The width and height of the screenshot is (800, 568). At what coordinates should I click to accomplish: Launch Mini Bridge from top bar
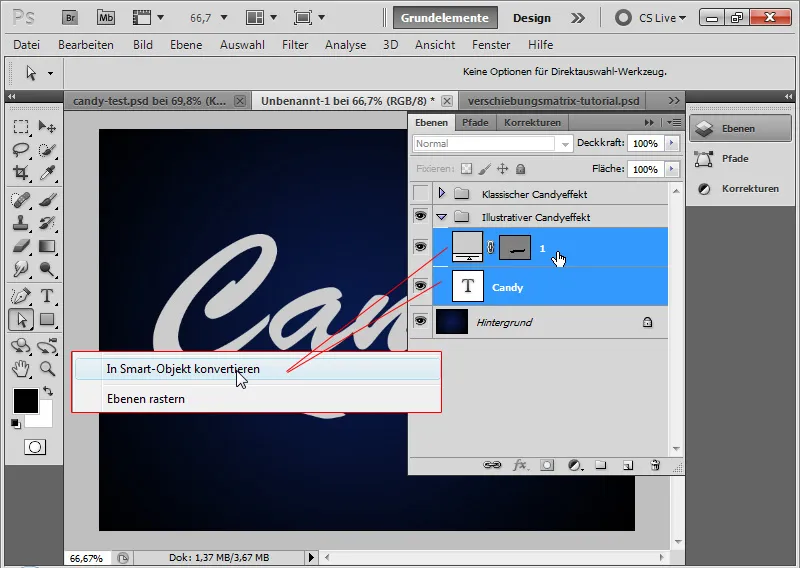click(106, 18)
